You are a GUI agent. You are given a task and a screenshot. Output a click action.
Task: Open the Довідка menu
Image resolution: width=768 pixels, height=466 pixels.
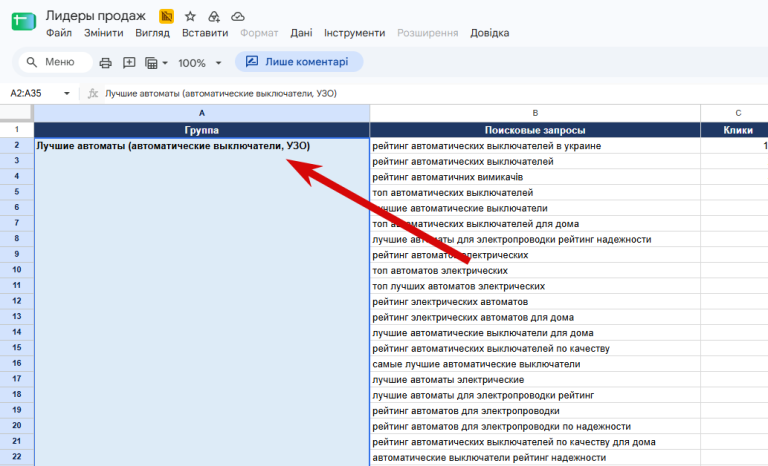click(490, 33)
